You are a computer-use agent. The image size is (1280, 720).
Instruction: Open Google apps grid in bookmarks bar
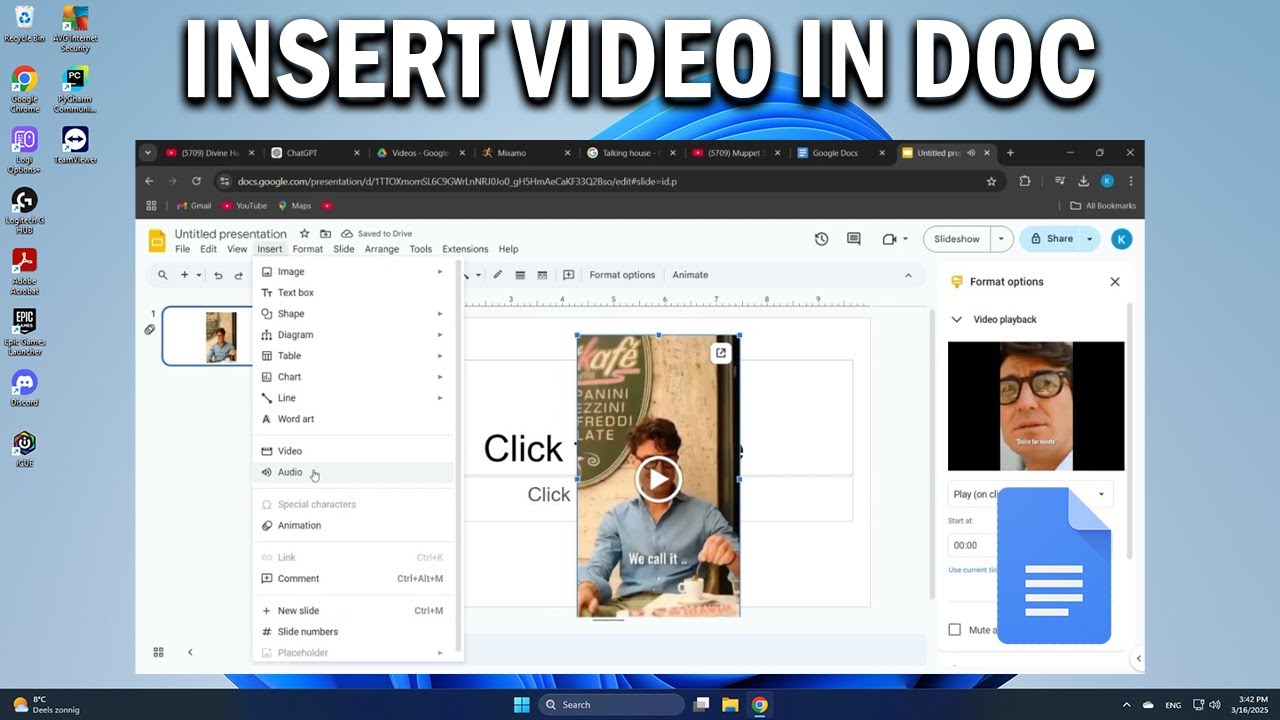coord(152,206)
